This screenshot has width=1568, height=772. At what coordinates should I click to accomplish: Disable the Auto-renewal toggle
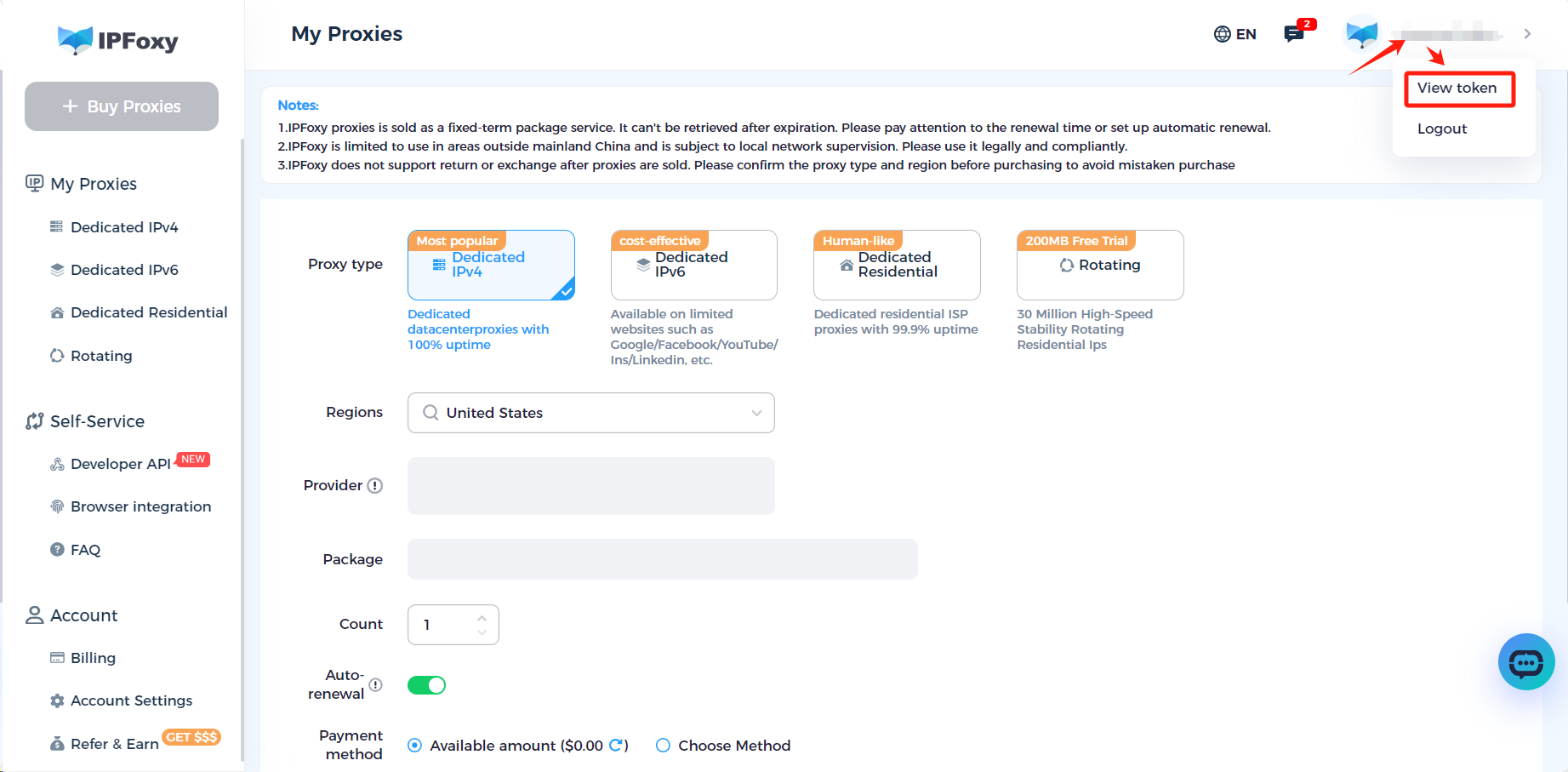point(426,684)
